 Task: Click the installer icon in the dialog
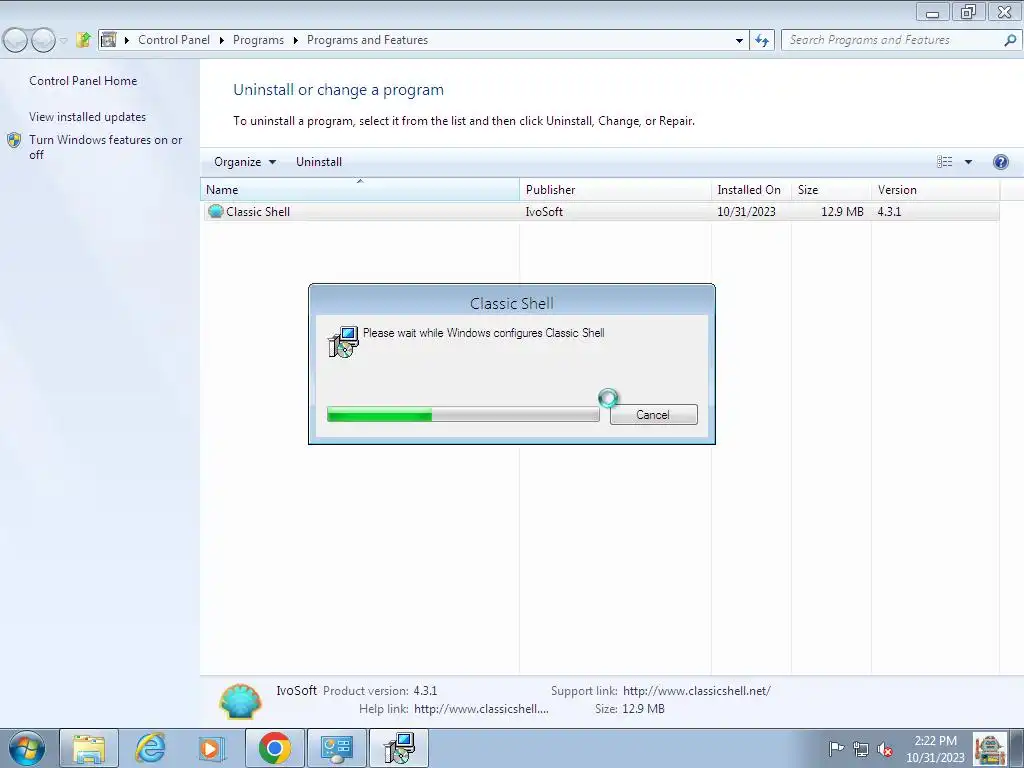[x=343, y=342]
